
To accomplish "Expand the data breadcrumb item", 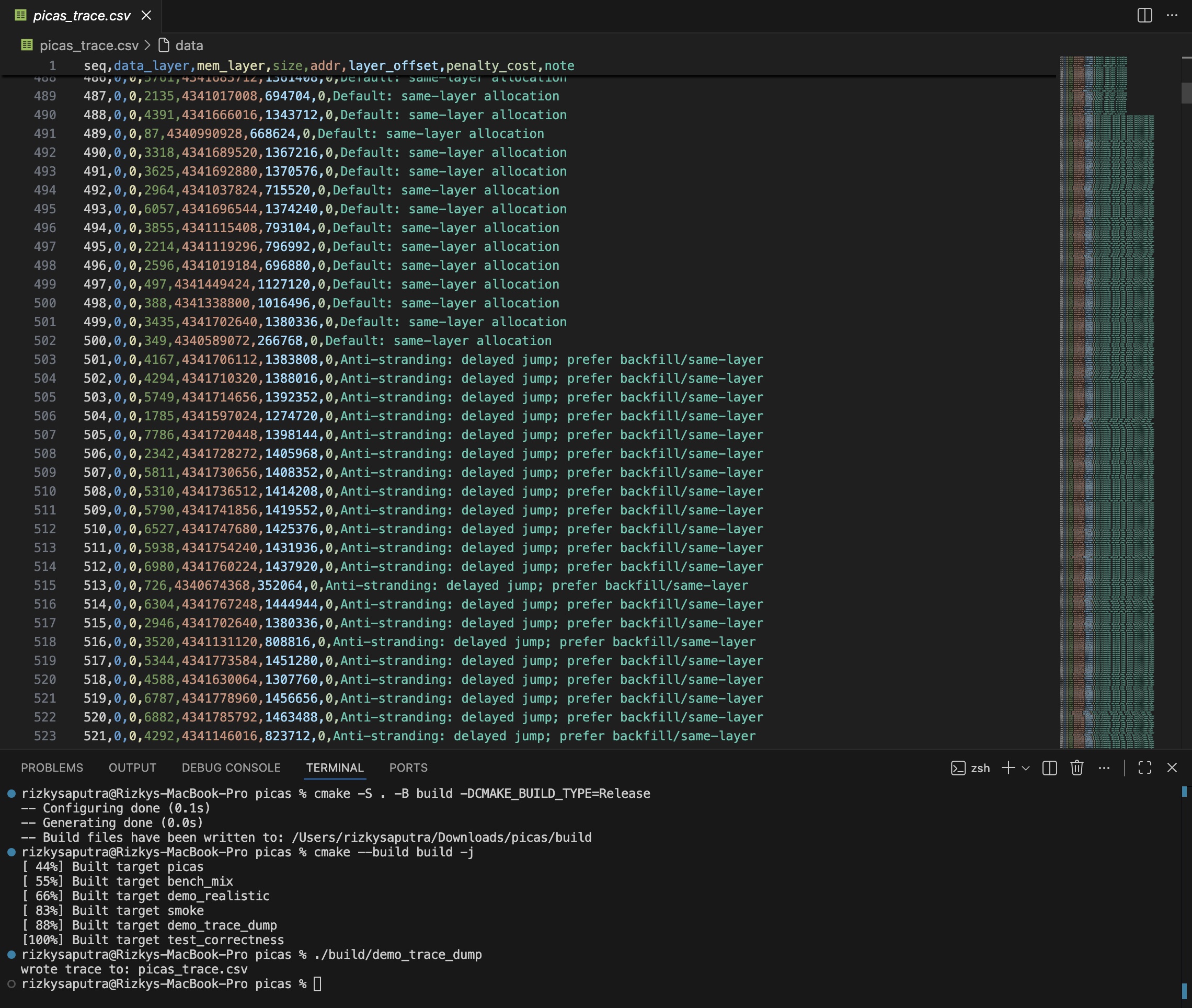I will (x=189, y=45).
